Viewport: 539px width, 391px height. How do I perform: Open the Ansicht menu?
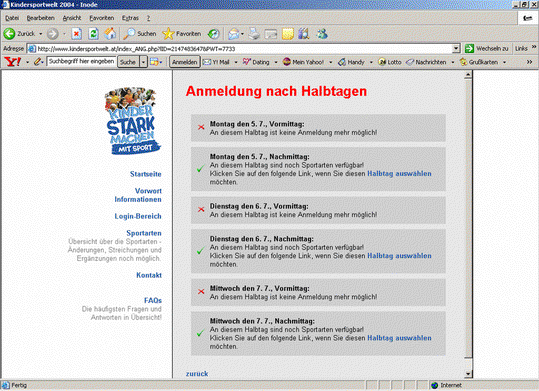point(72,18)
